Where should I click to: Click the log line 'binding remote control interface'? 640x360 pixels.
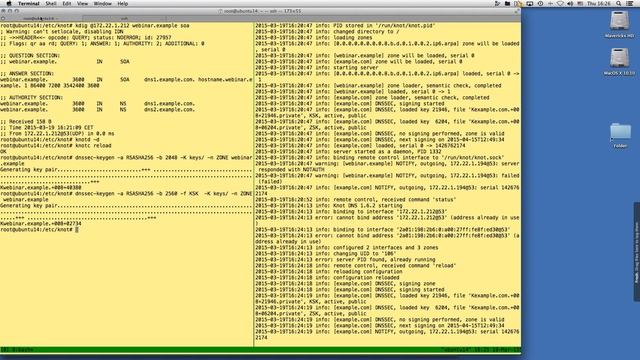pyautogui.click(x=380, y=158)
